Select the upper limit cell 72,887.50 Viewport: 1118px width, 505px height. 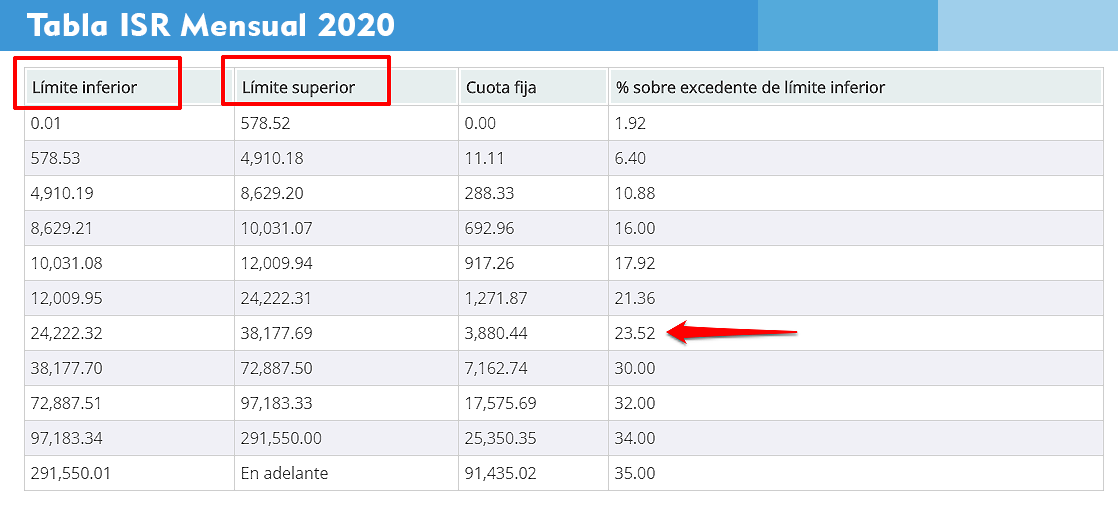pyautogui.click(x=276, y=368)
